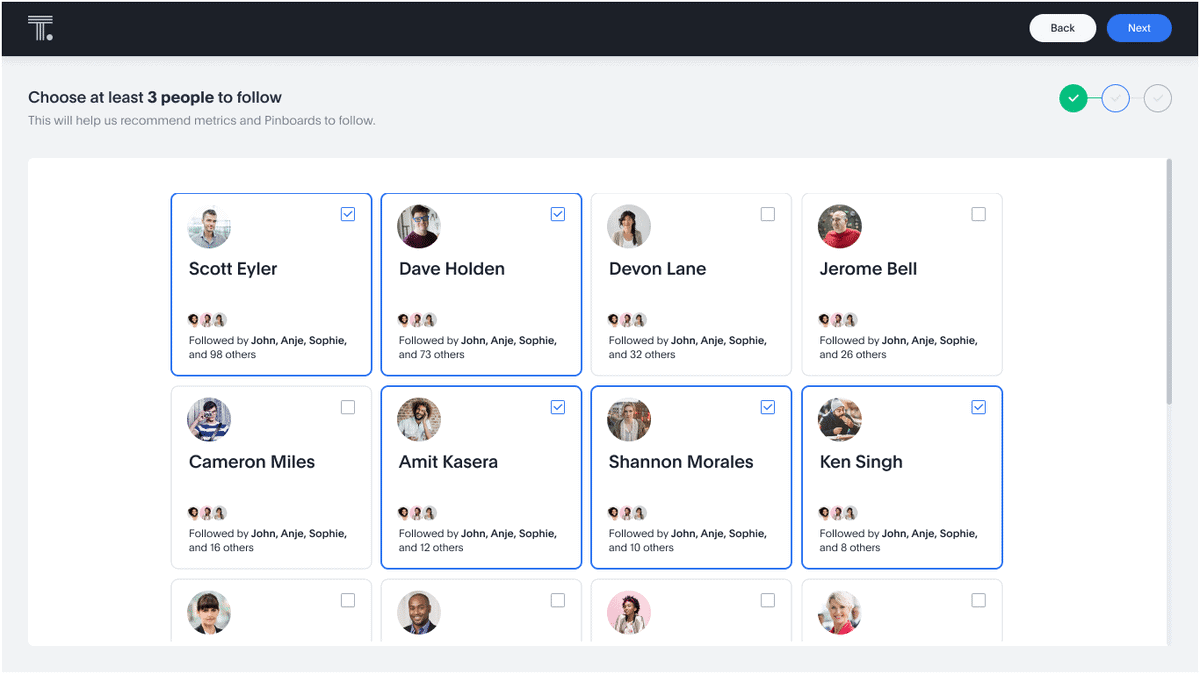Click Cameron Miles' profile photo
Screen dimensions: 1200x674
click(209, 420)
